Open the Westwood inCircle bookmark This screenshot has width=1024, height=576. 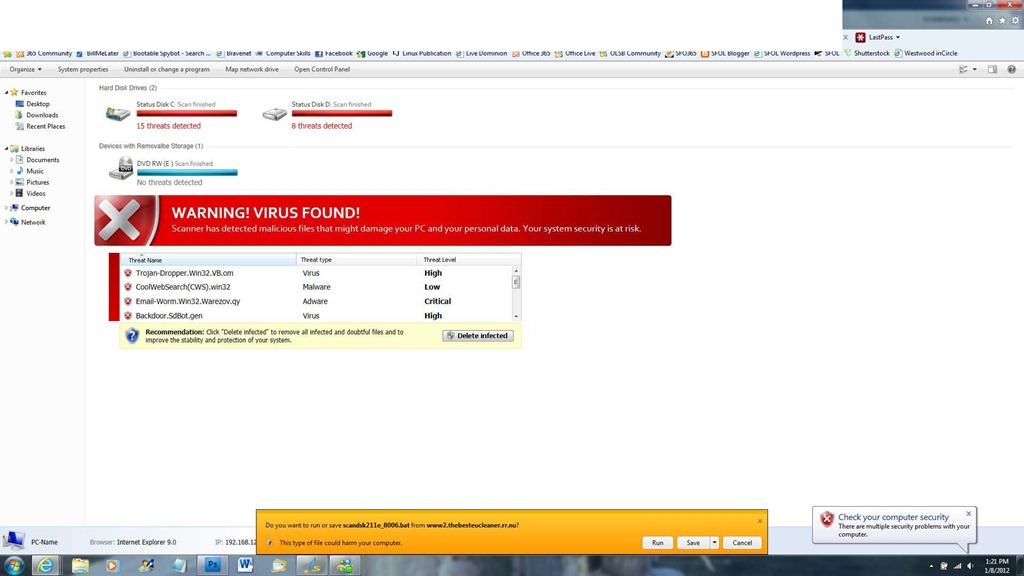[x=926, y=54]
